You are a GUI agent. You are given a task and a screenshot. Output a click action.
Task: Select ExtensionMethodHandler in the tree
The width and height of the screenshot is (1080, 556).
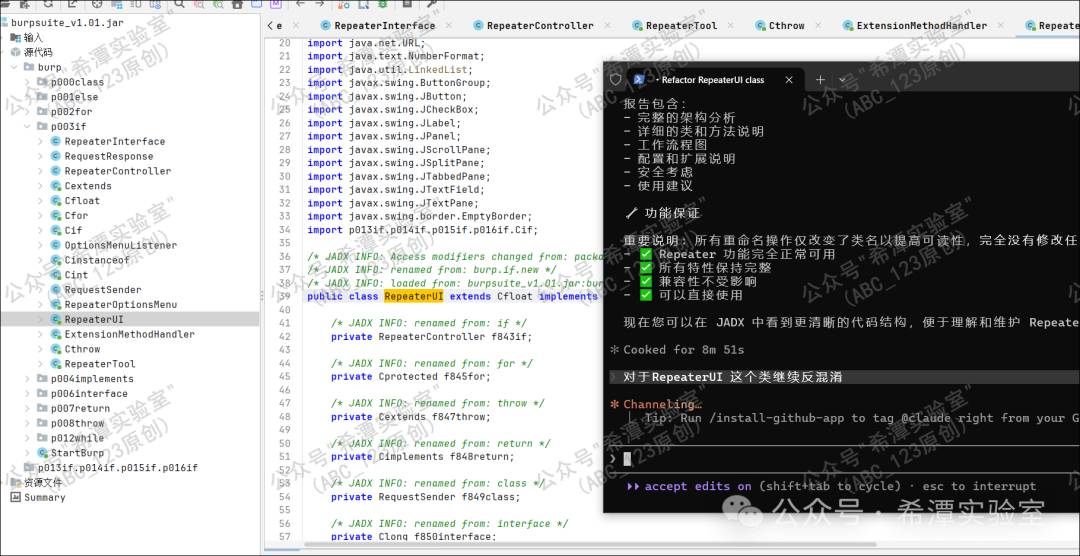click(x=129, y=334)
